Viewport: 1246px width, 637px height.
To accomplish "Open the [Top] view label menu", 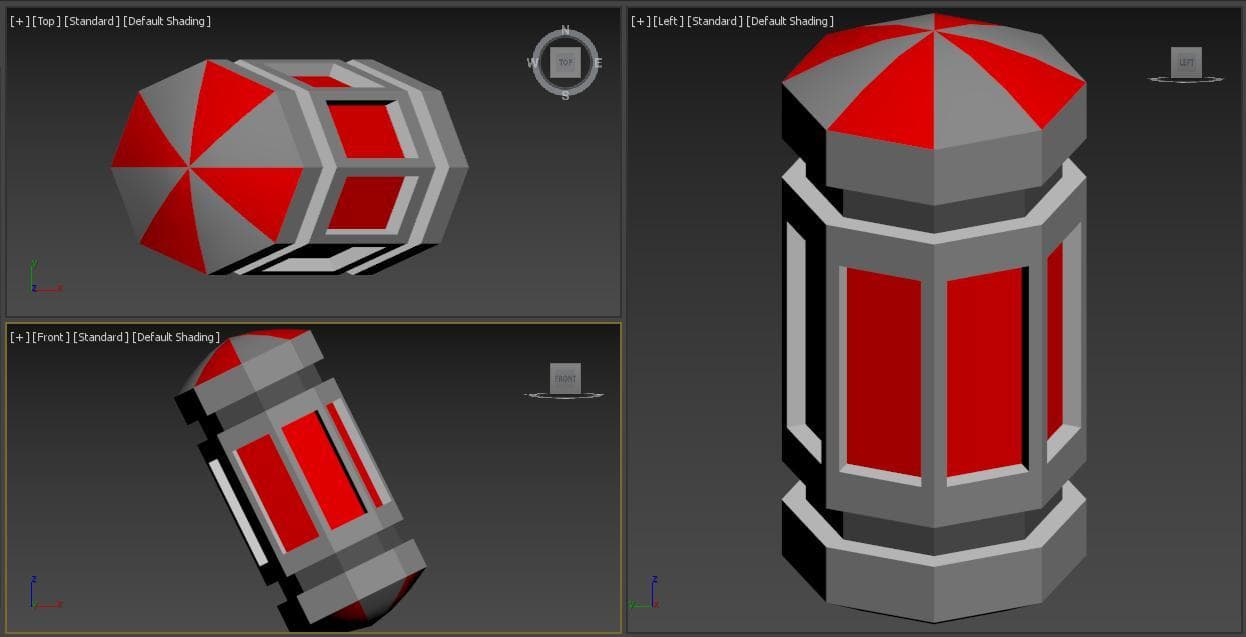I will pyautogui.click(x=46, y=21).
